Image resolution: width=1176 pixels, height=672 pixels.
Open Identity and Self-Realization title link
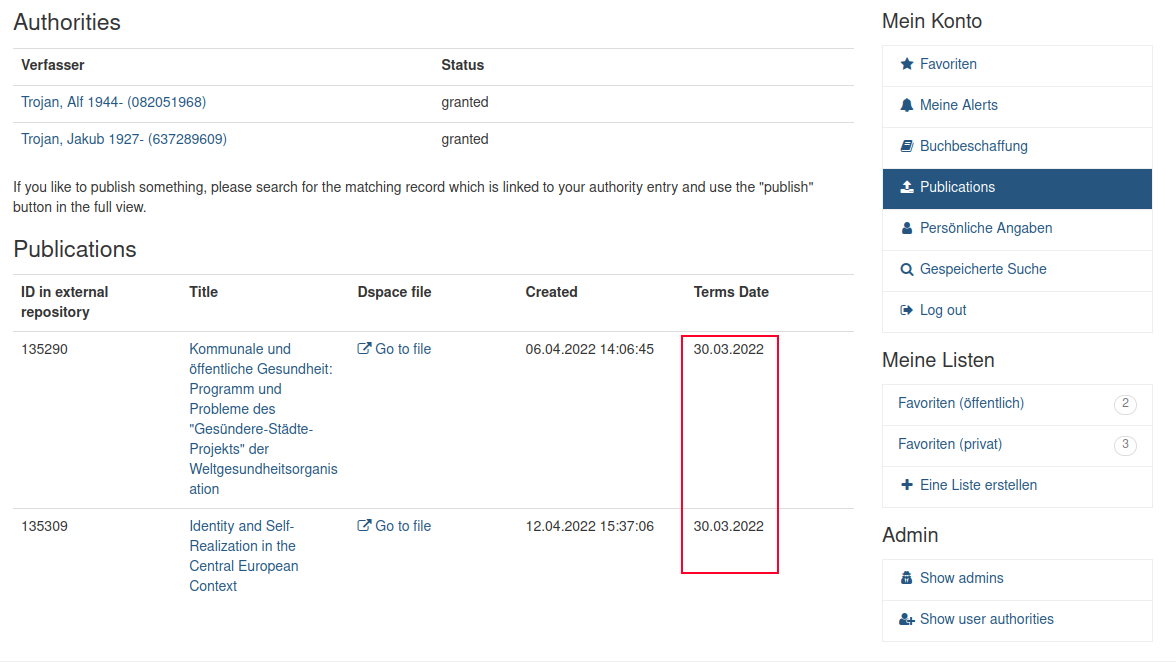(x=244, y=556)
